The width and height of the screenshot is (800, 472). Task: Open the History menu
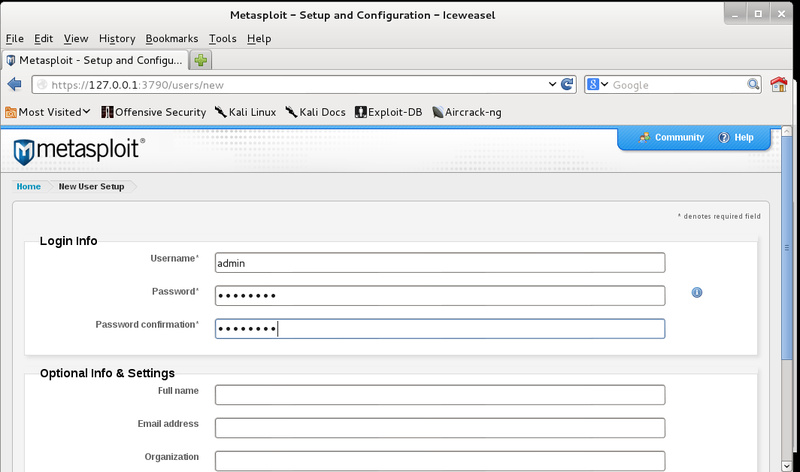click(x=117, y=39)
